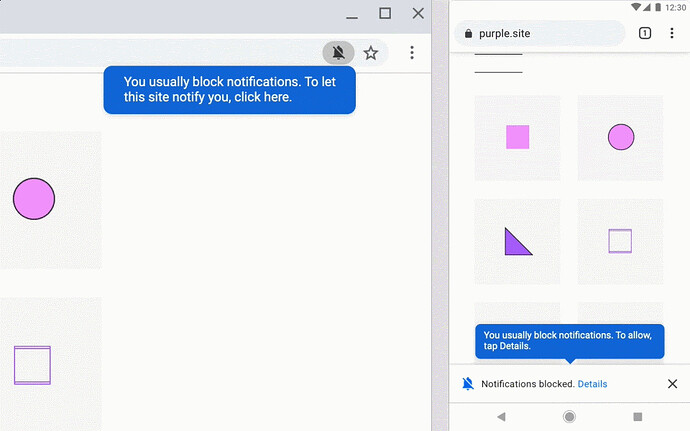
Task: Tap the bell icon in mobile infobar
Action: coord(468,384)
